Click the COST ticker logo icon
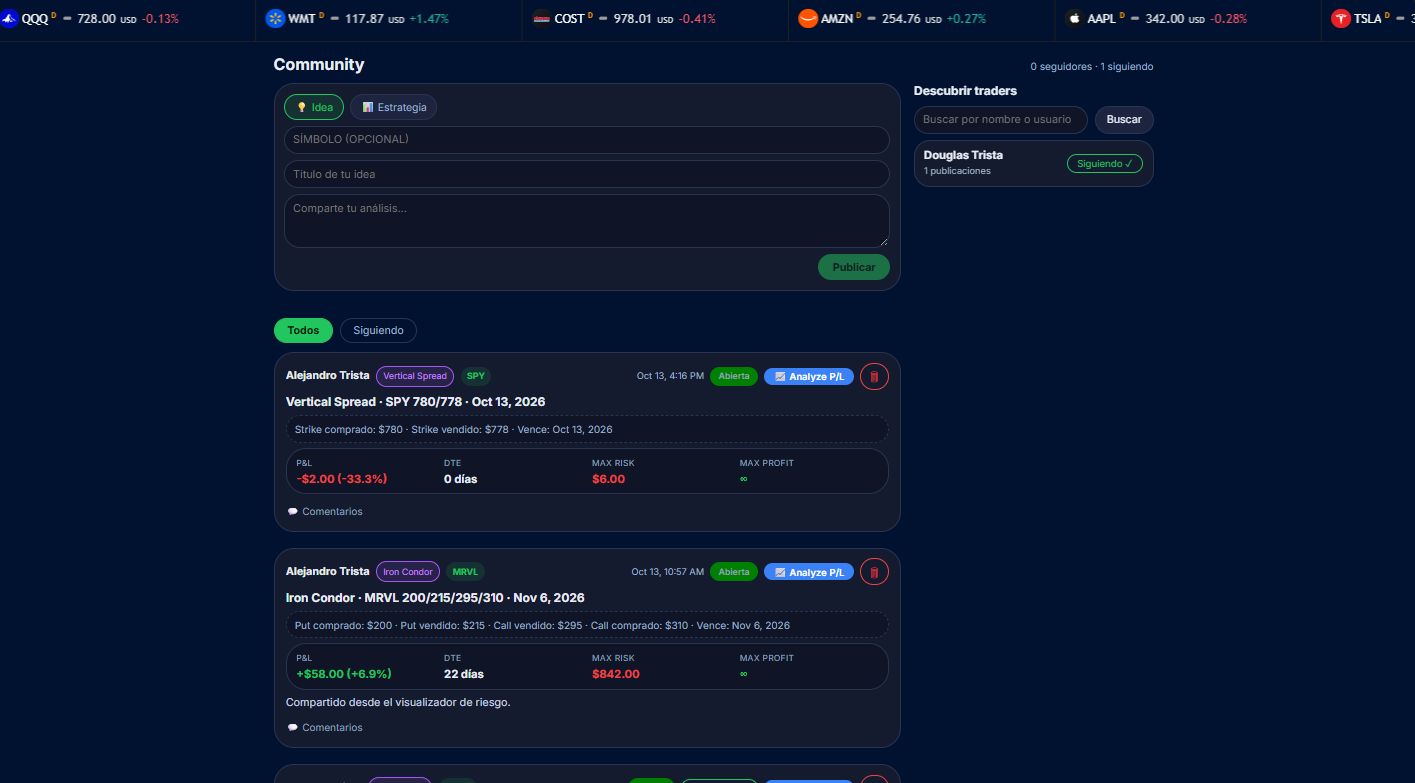Image resolution: width=1415 pixels, height=783 pixels. tap(541, 18)
